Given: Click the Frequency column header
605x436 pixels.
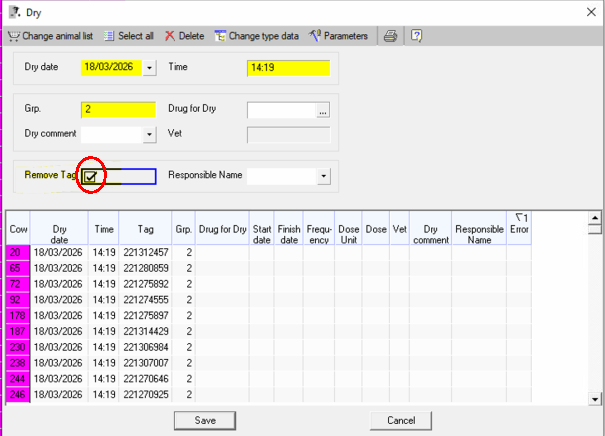Looking at the screenshot, I should (319, 228).
